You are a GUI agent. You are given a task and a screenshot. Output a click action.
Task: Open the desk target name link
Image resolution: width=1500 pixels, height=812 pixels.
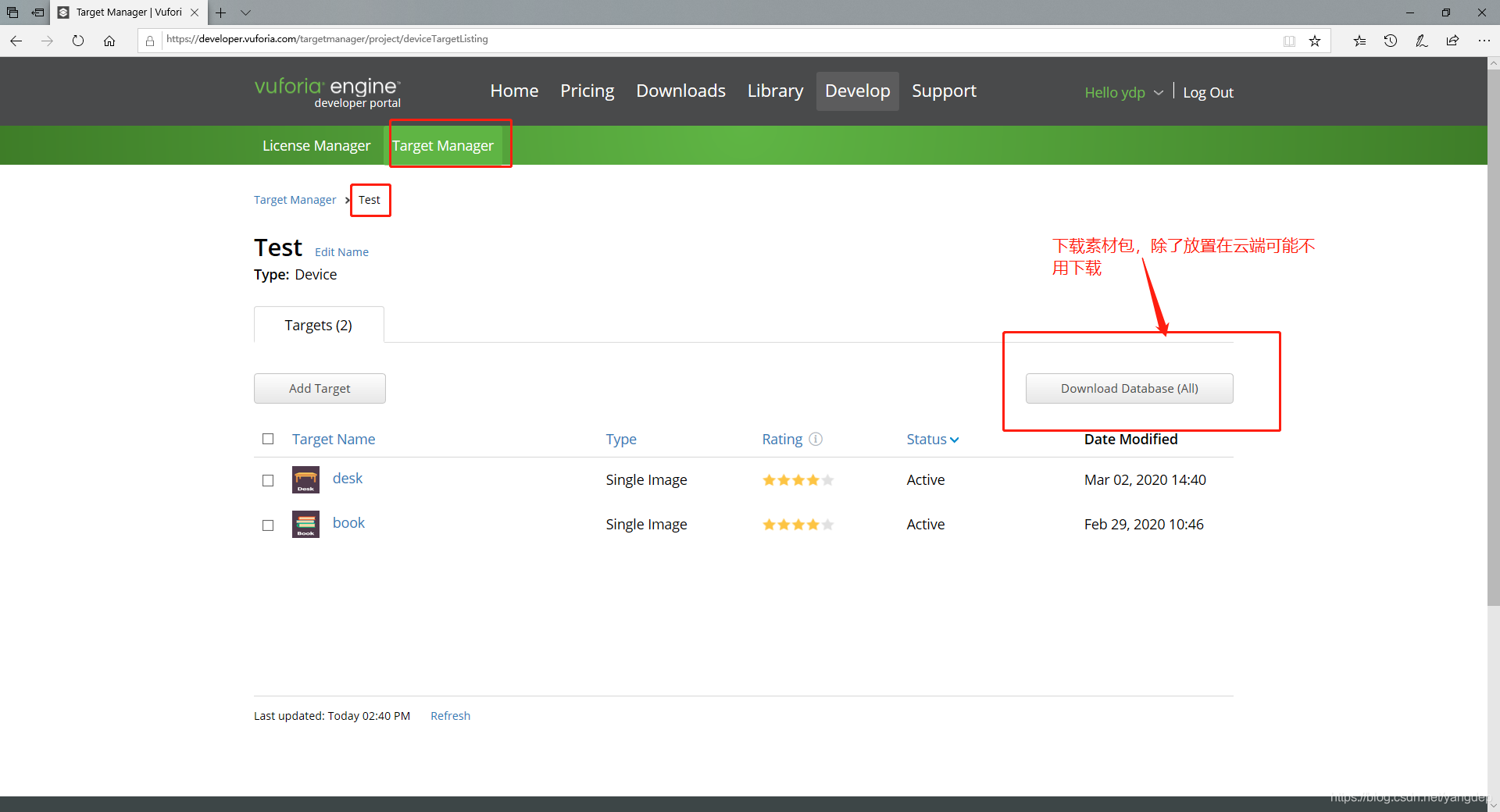[348, 479]
